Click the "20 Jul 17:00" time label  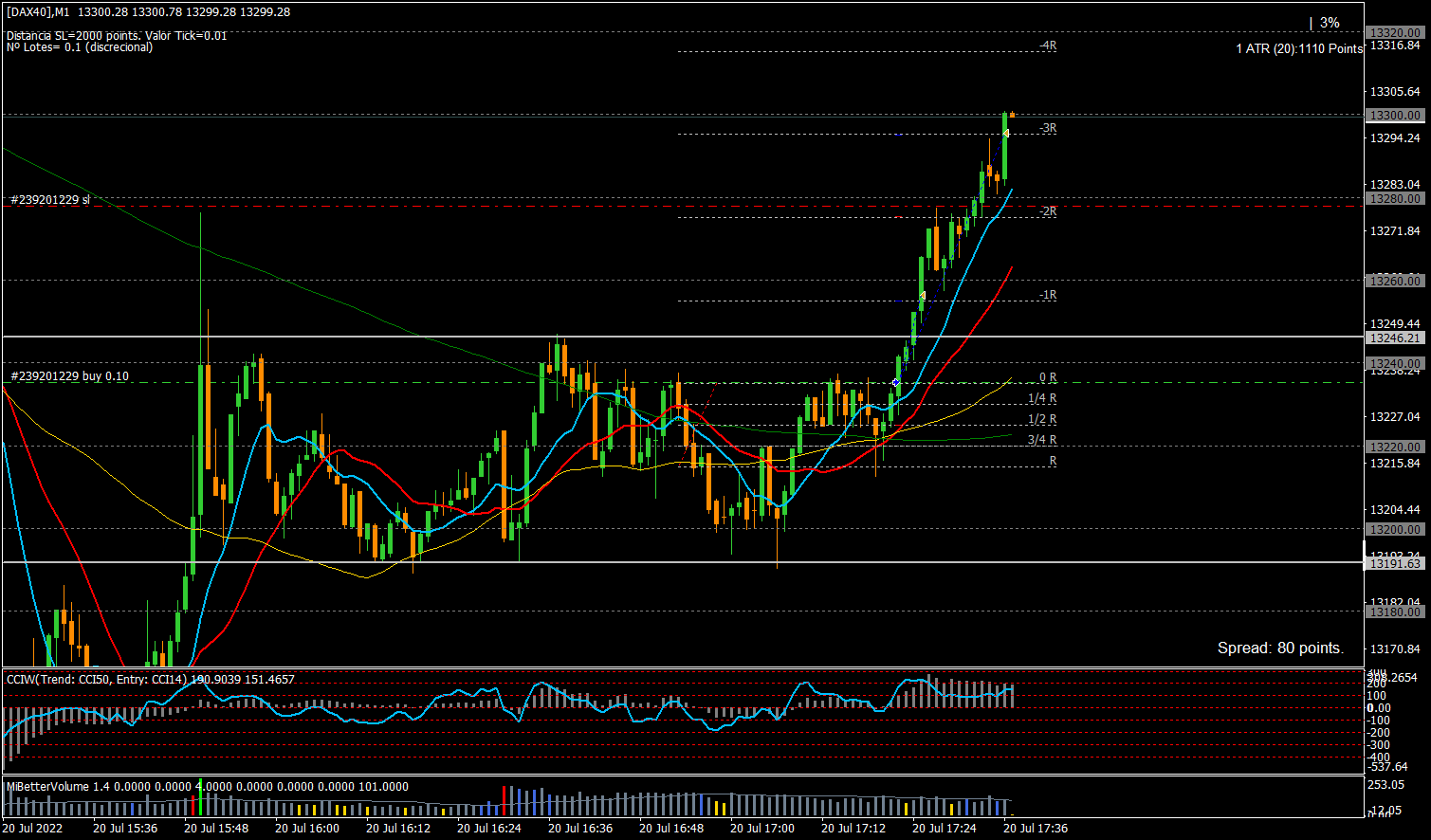coord(762,829)
